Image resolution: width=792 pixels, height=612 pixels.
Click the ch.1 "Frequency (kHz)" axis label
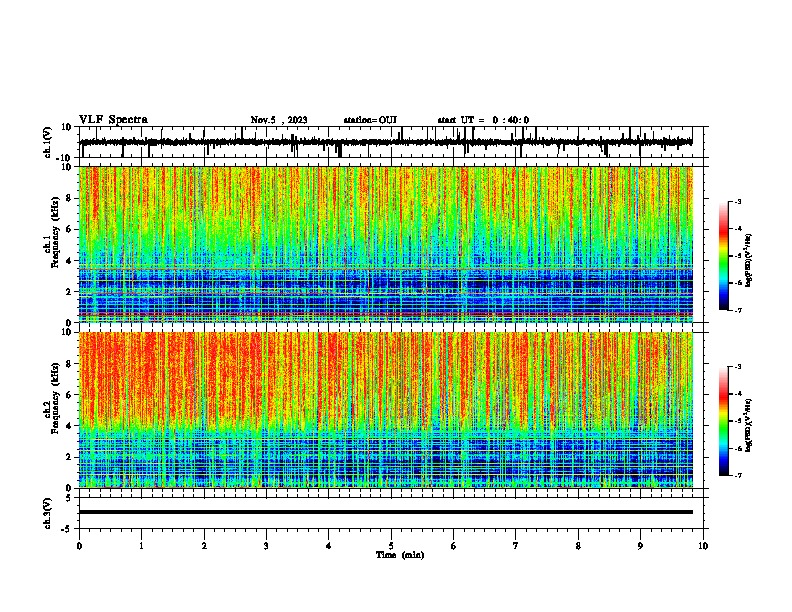[x=55, y=232]
